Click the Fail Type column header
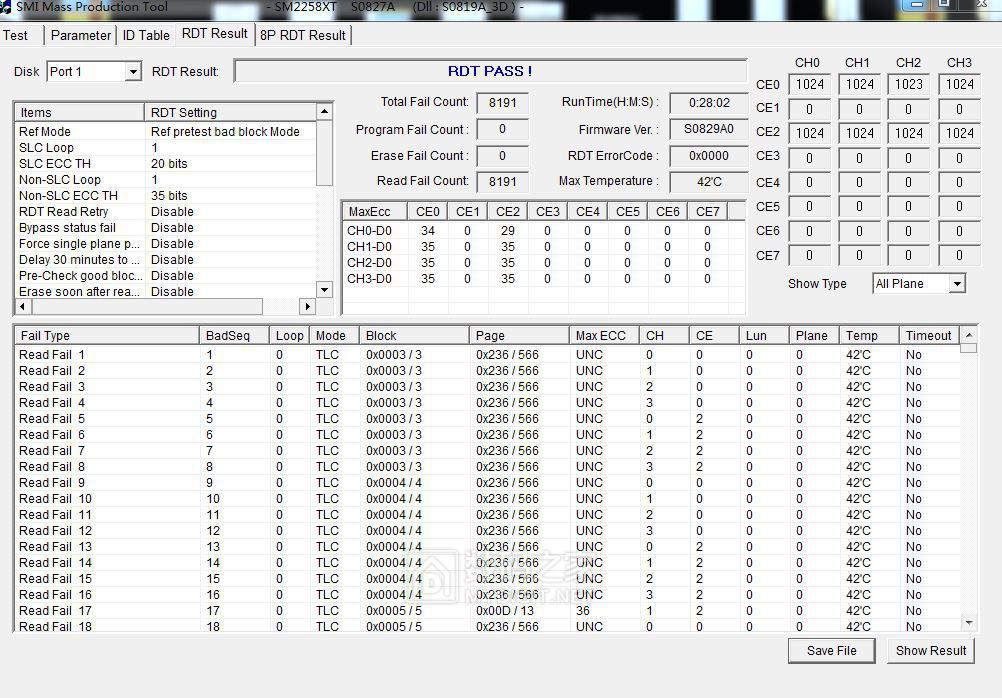 (106, 336)
